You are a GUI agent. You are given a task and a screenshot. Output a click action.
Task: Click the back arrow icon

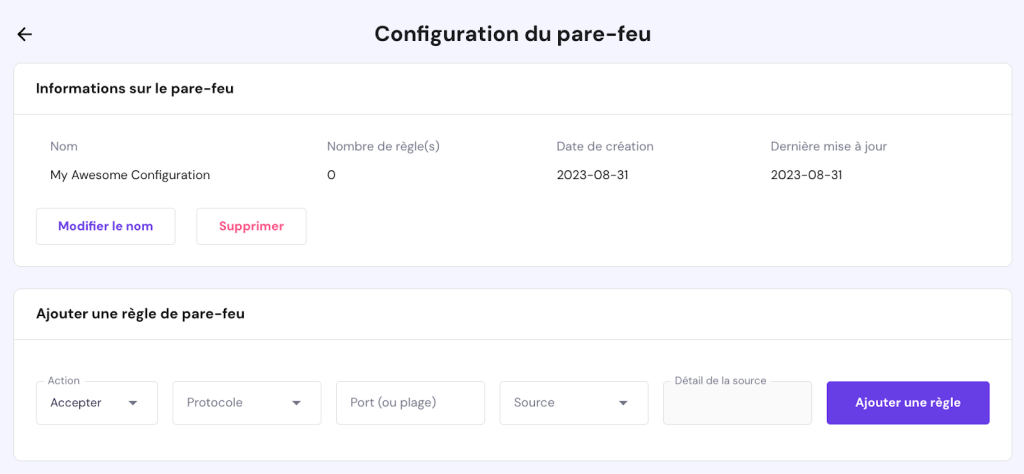pos(25,34)
